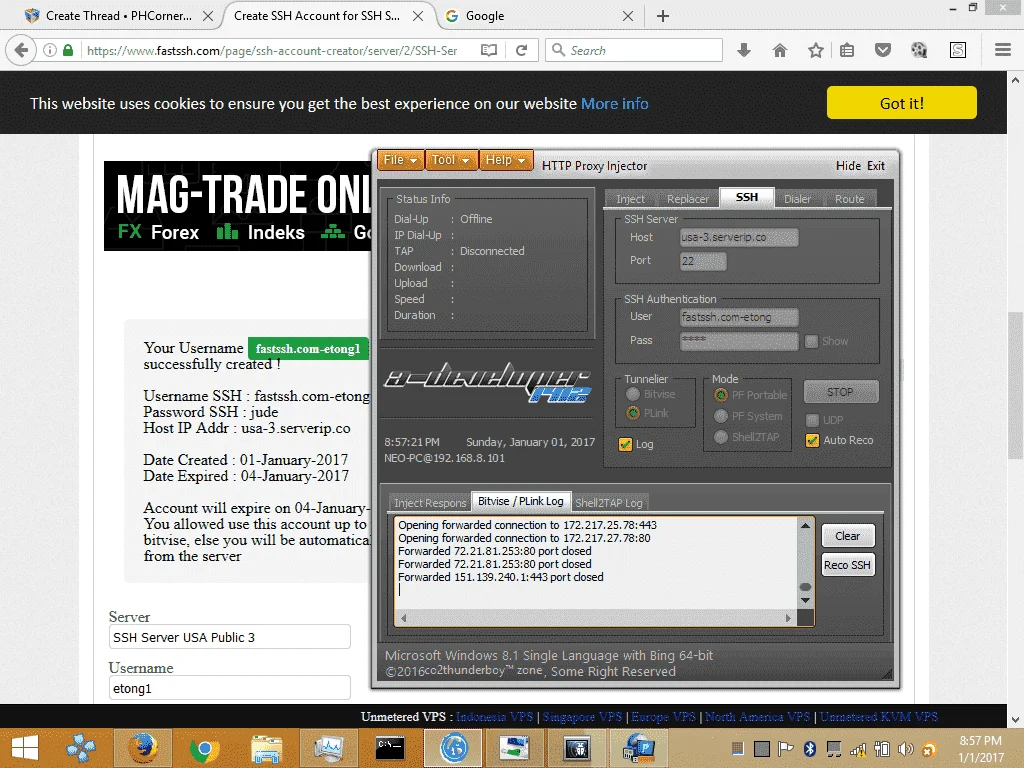Open the Help dropdown menu
Image resolution: width=1024 pixels, height=768 pixels.
pyautogui.click(x=505, y=160)
